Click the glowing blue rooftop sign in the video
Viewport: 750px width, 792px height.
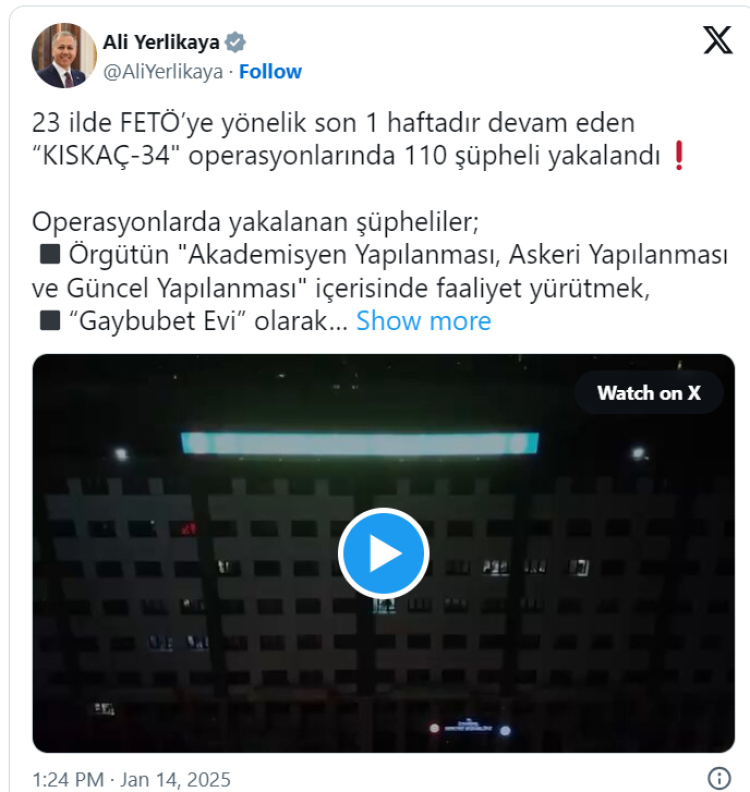(360, 443)
